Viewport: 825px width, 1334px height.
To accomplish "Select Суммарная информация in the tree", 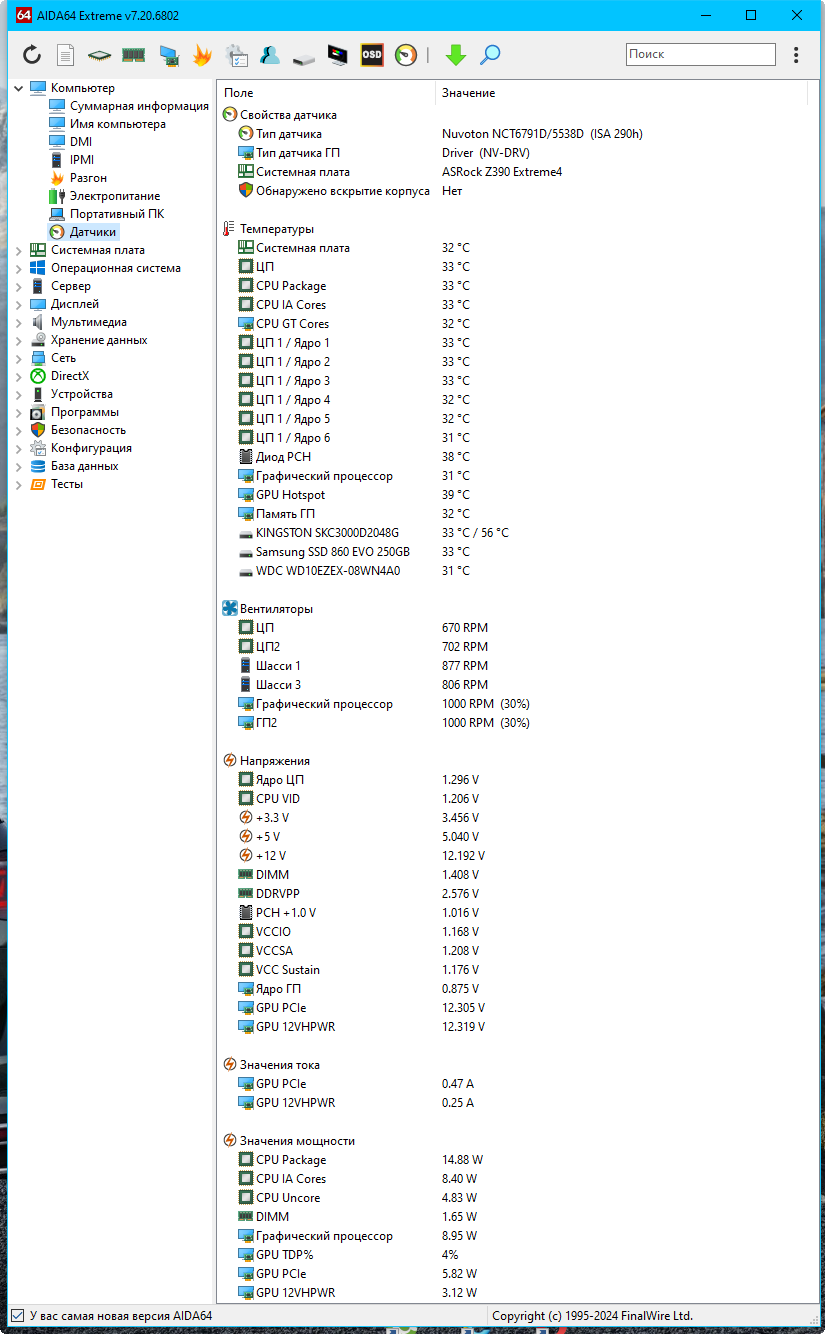I will [x=139, y=106].
